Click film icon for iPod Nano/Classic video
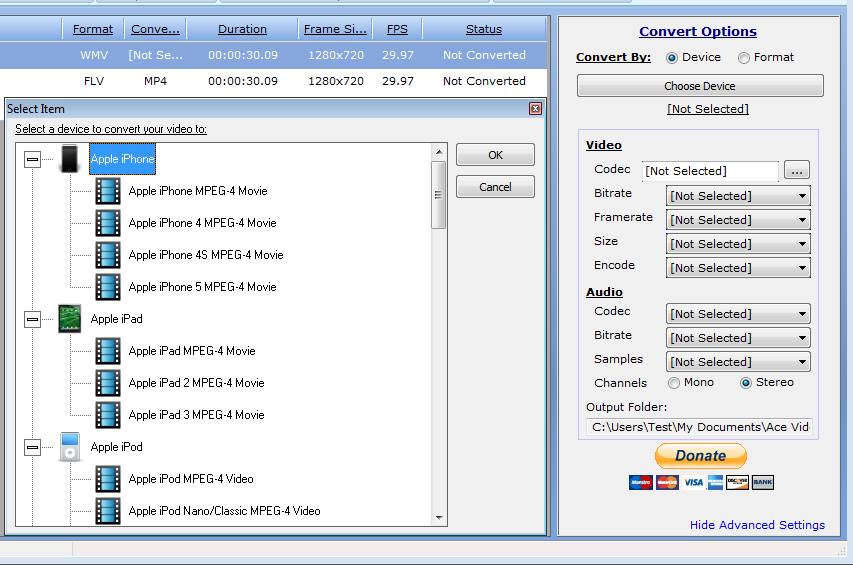 point(108,511)
